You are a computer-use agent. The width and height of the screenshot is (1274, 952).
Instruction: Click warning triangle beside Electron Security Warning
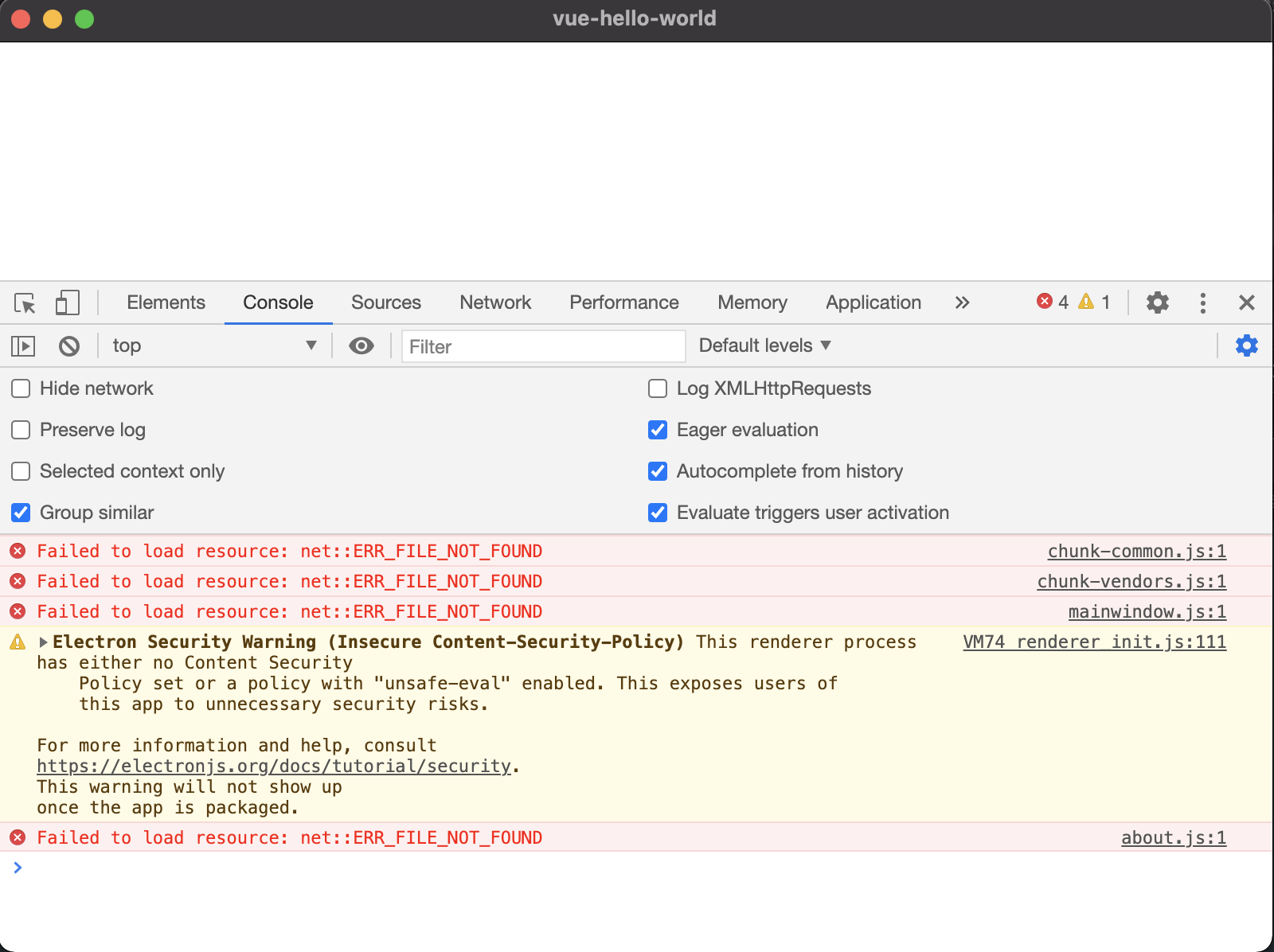click(x=18, y=642)
